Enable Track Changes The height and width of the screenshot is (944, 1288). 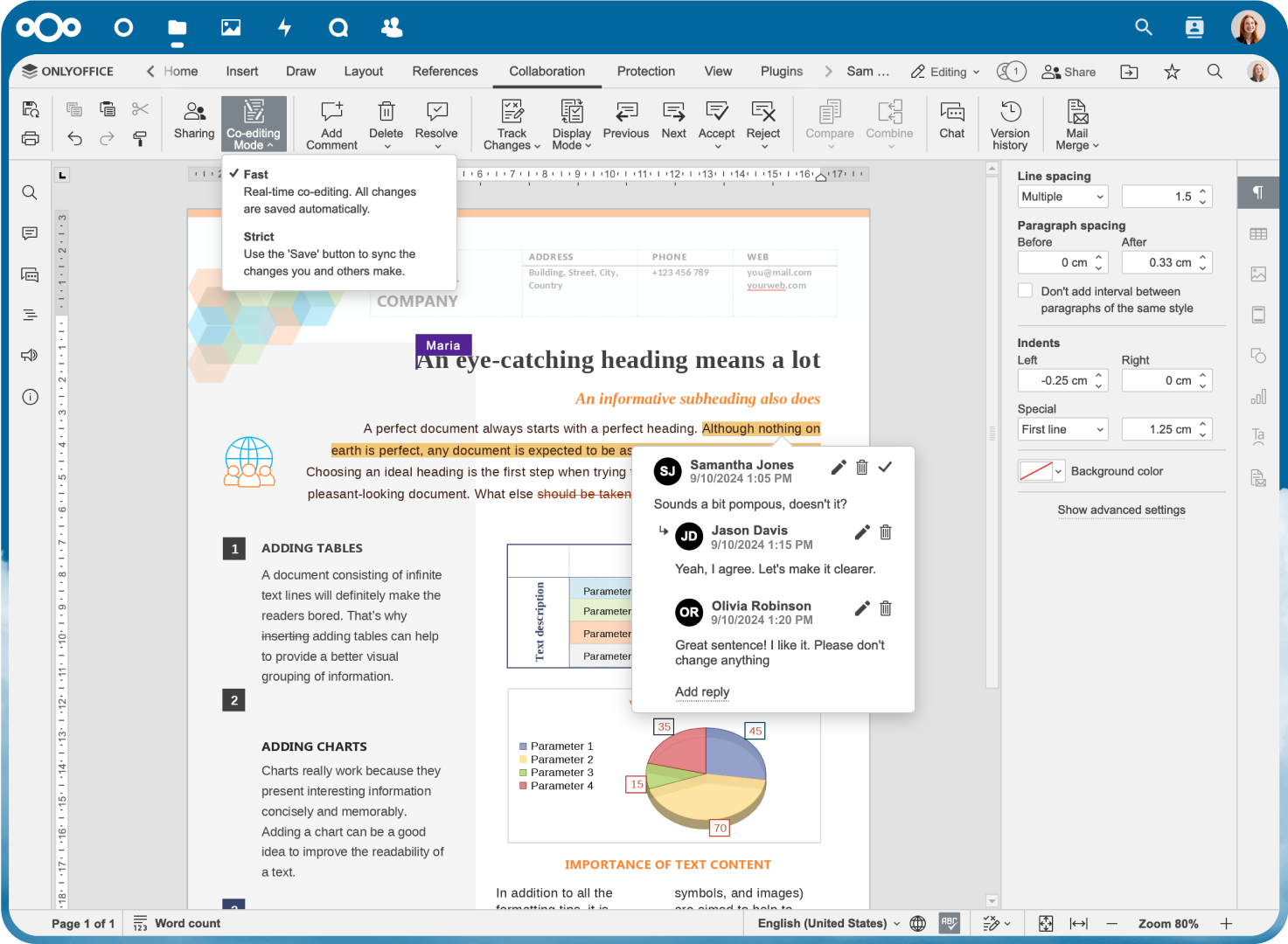[511, 122]
